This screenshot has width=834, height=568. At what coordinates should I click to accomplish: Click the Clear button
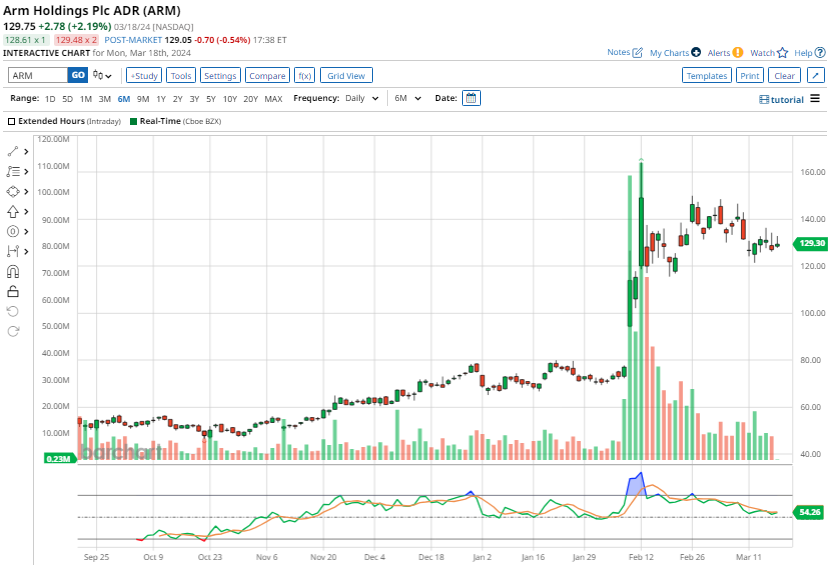point(785,76)
